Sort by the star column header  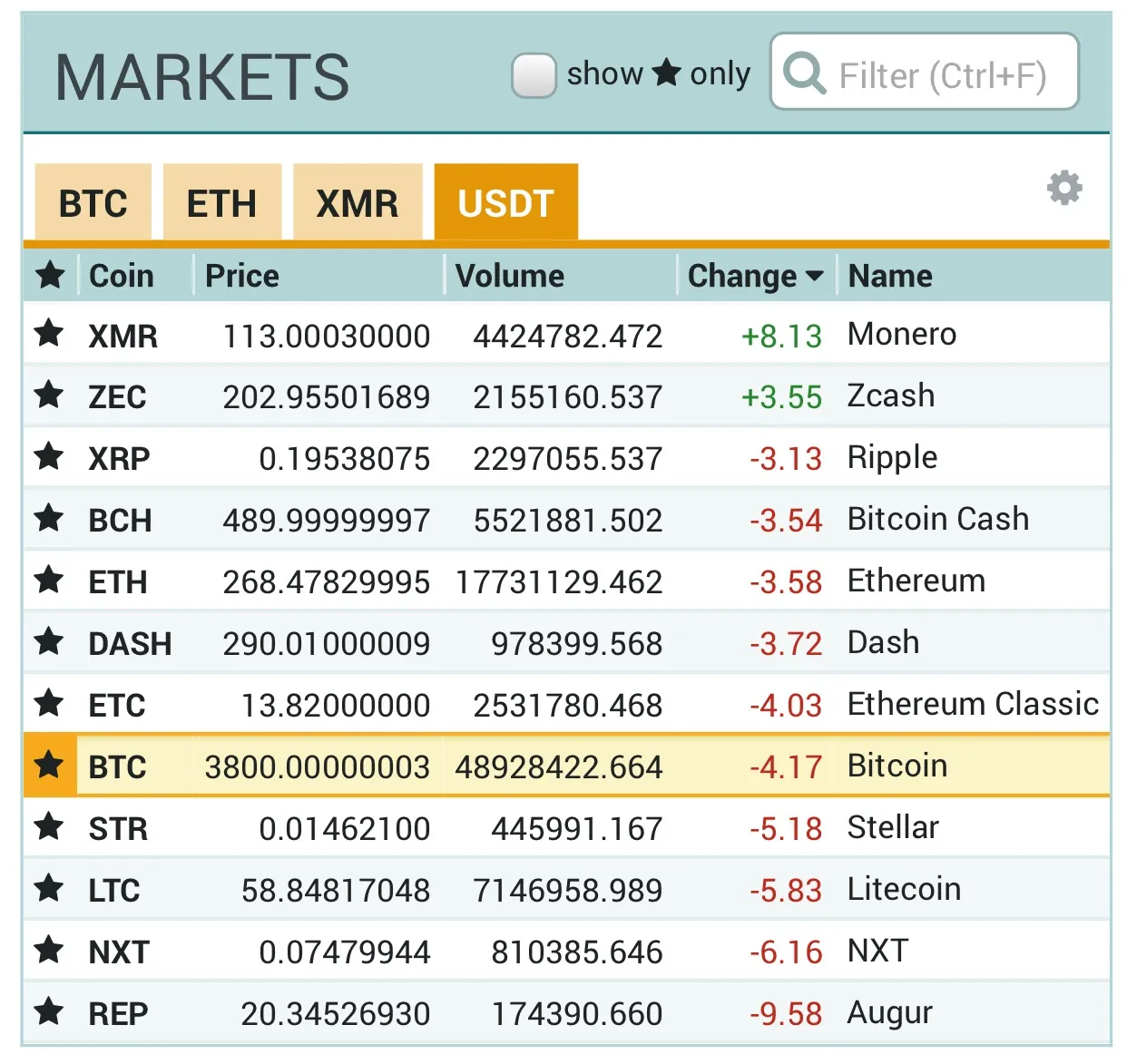(x=51, y=275)
